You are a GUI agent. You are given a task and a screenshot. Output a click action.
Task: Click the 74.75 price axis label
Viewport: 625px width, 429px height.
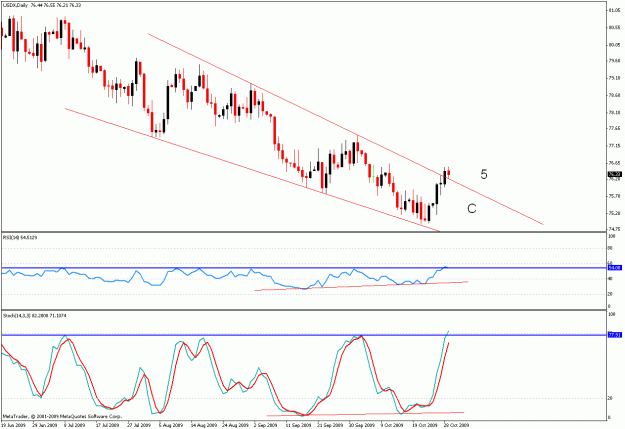click(614, 229)
